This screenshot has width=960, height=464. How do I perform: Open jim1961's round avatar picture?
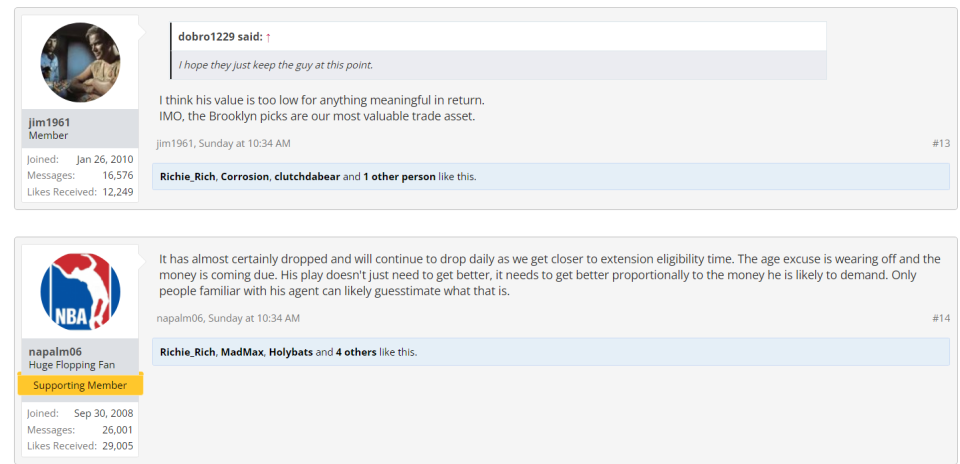click(80, 62)
